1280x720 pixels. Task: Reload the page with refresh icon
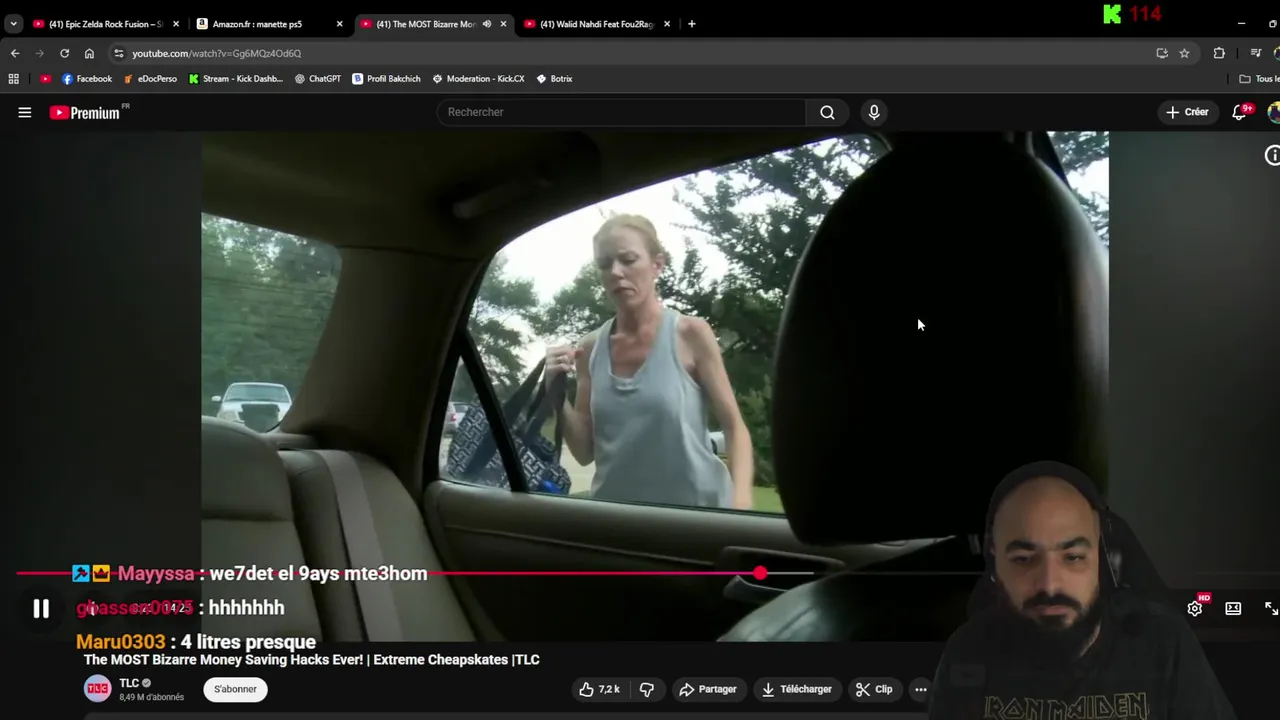click(64, 53)
